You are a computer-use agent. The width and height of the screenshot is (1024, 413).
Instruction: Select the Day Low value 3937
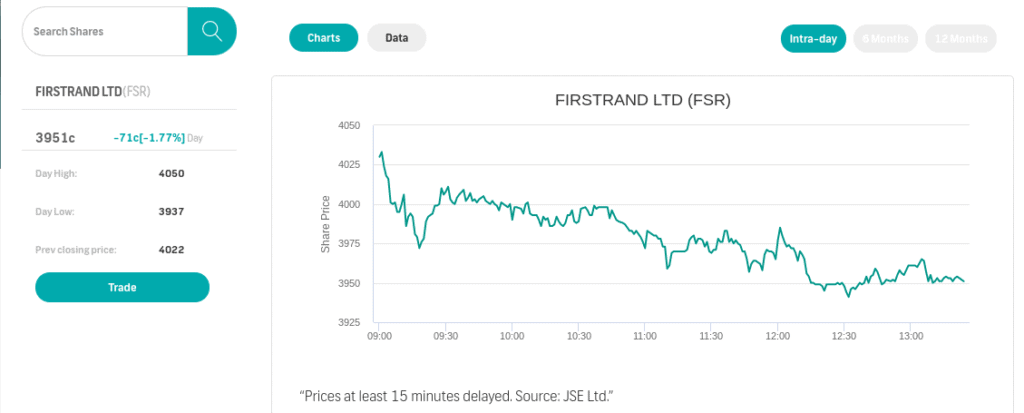pyautogui.click(x=171, y=212)
